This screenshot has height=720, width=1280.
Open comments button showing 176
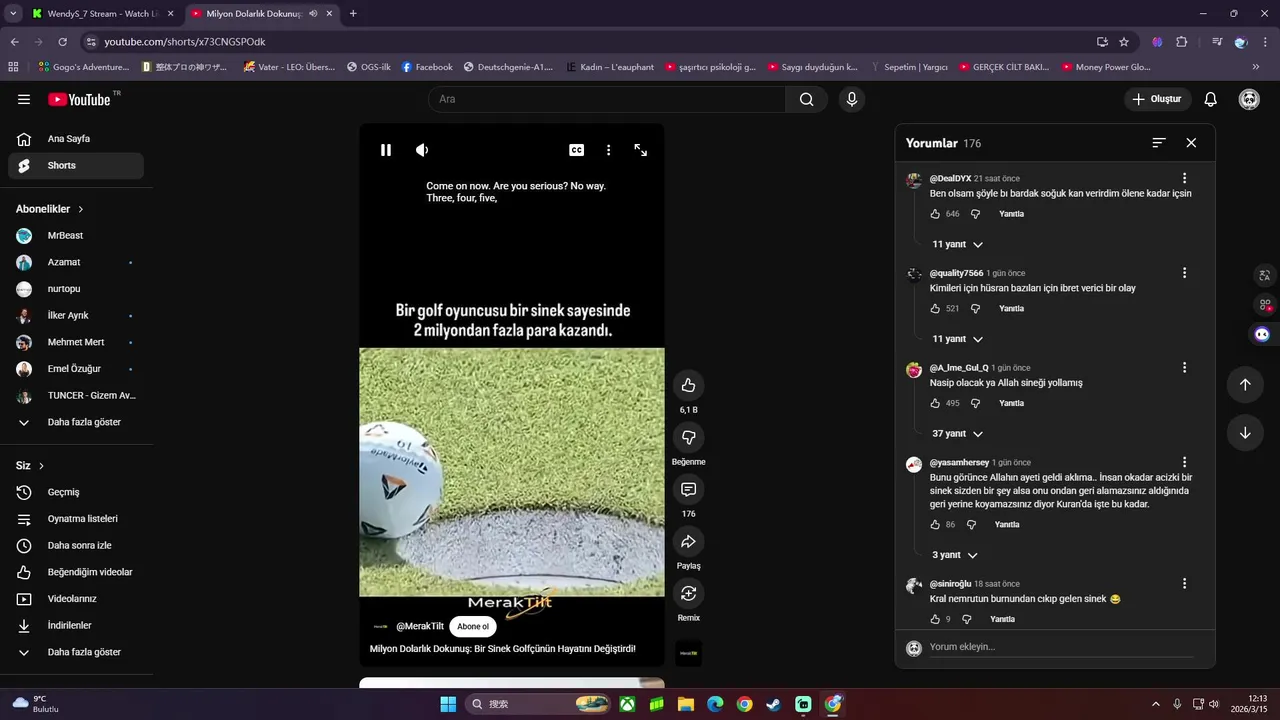point(689,489)
